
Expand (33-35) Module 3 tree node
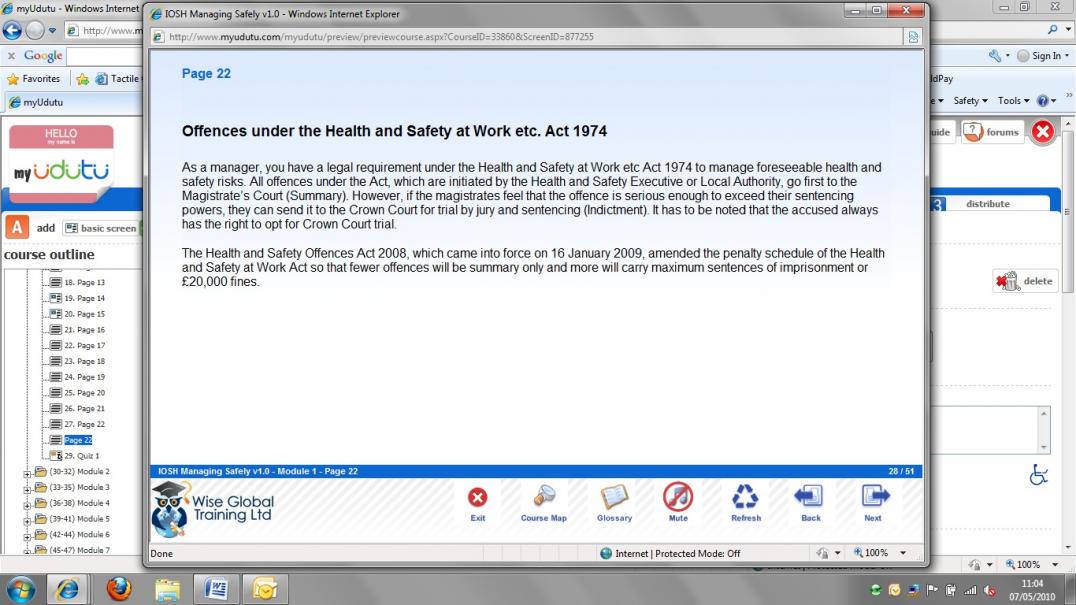click(27, 489)
